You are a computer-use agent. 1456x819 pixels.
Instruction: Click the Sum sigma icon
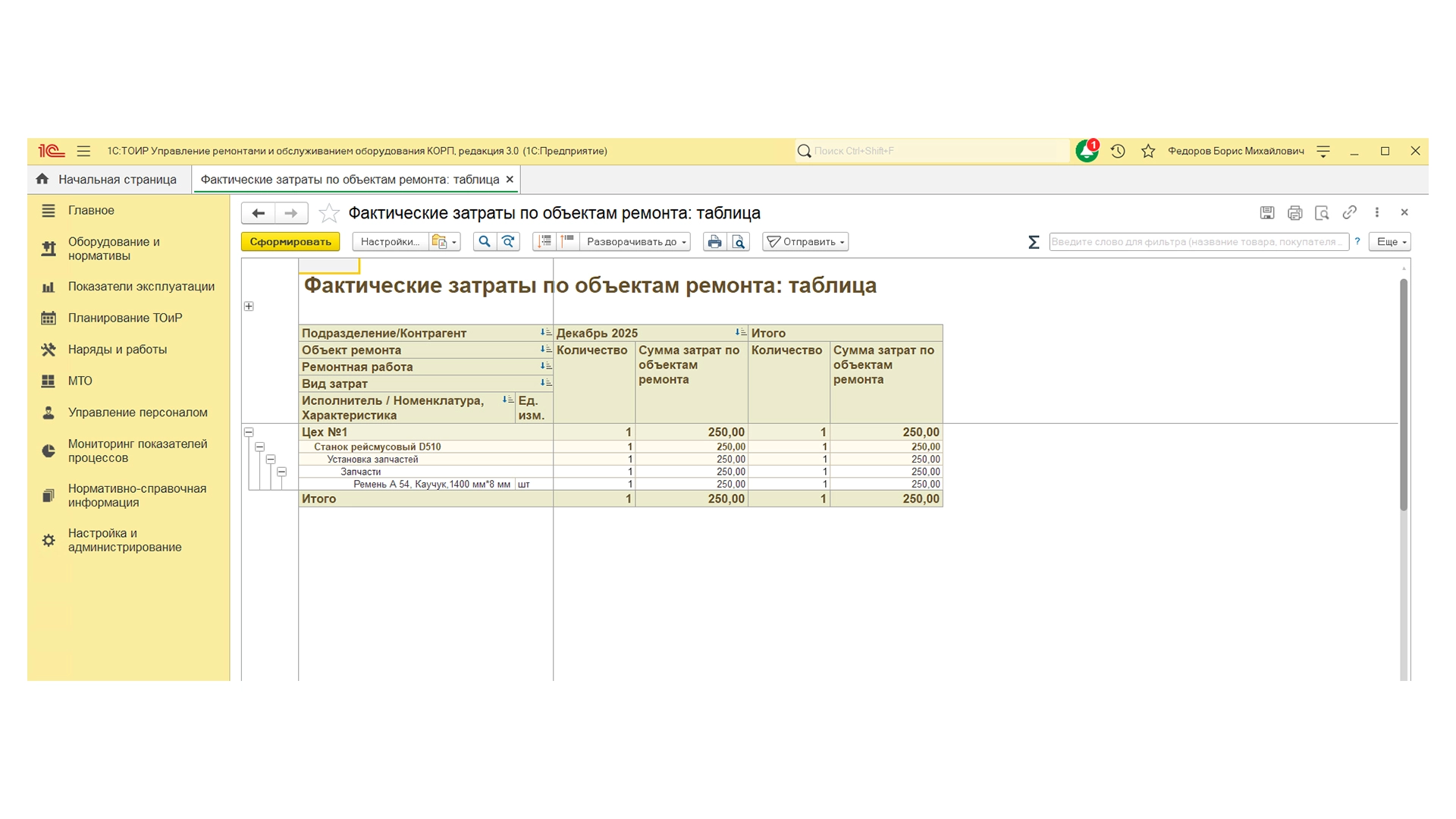(1033, 242)
